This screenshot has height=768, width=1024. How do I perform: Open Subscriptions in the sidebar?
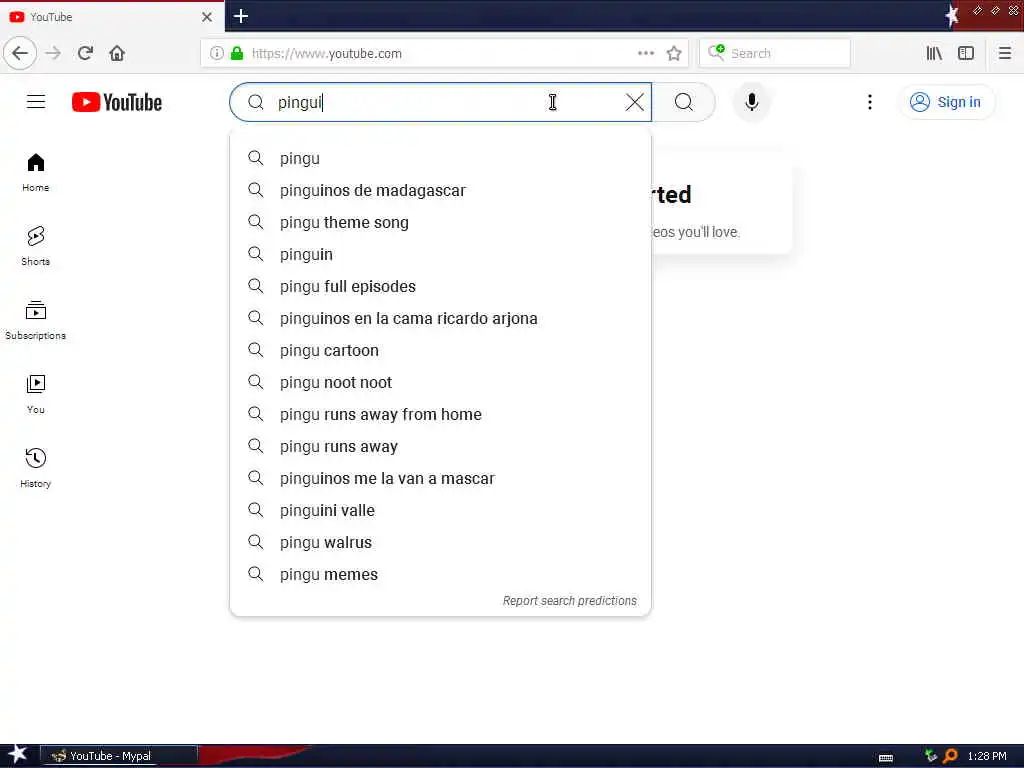[x=36, y=320]
